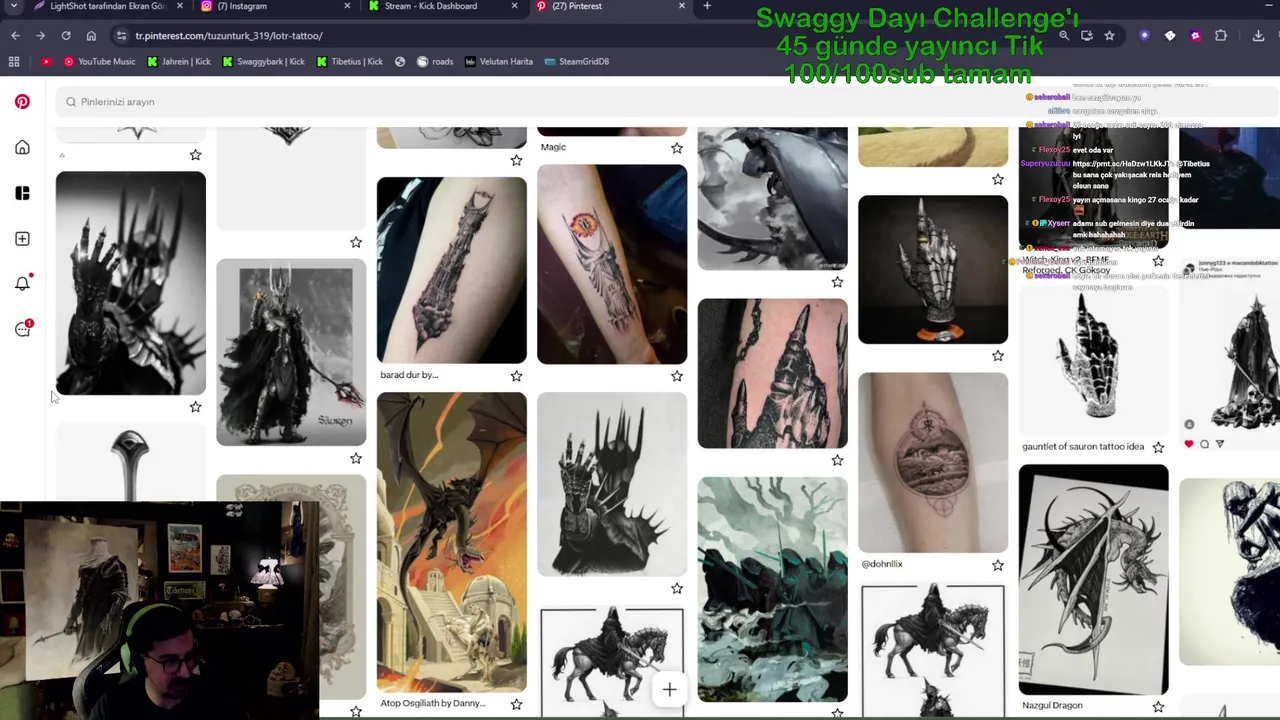Image resolution: width=1280 pixels, height=720 pixels.
Task: Open Velutan Harita bookmark
Action: (x=498, y=61)
